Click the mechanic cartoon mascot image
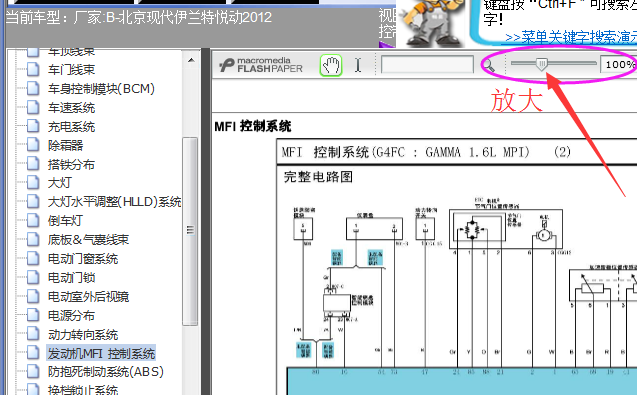This screenshot has width=637, height=395. pos(431,23)
